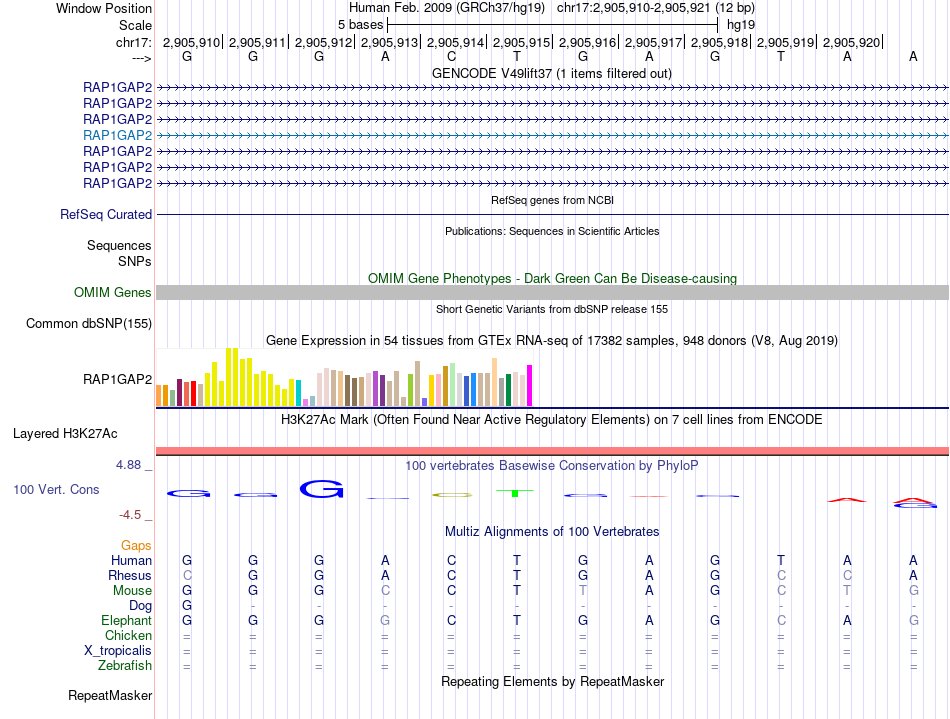Click the green T PhyloP conservation glyph
The width and height of the screenshot is (950, 719).
pos(515,493)
